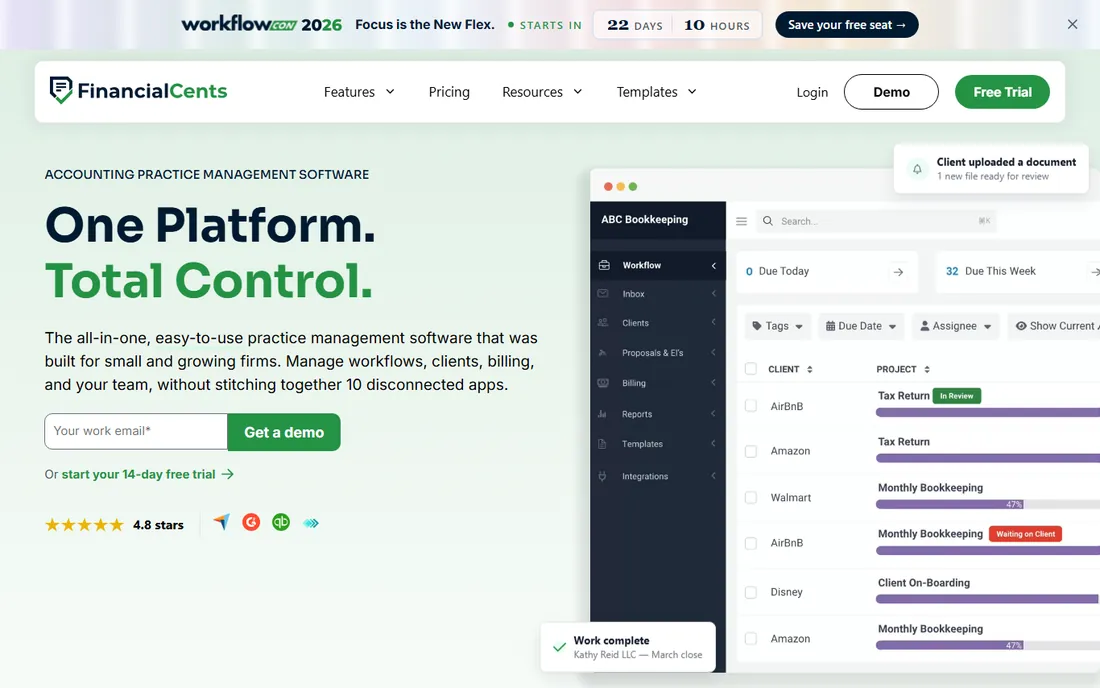Click the search magnifier icon
This screenshot has width=1100, height=688.
768,221
